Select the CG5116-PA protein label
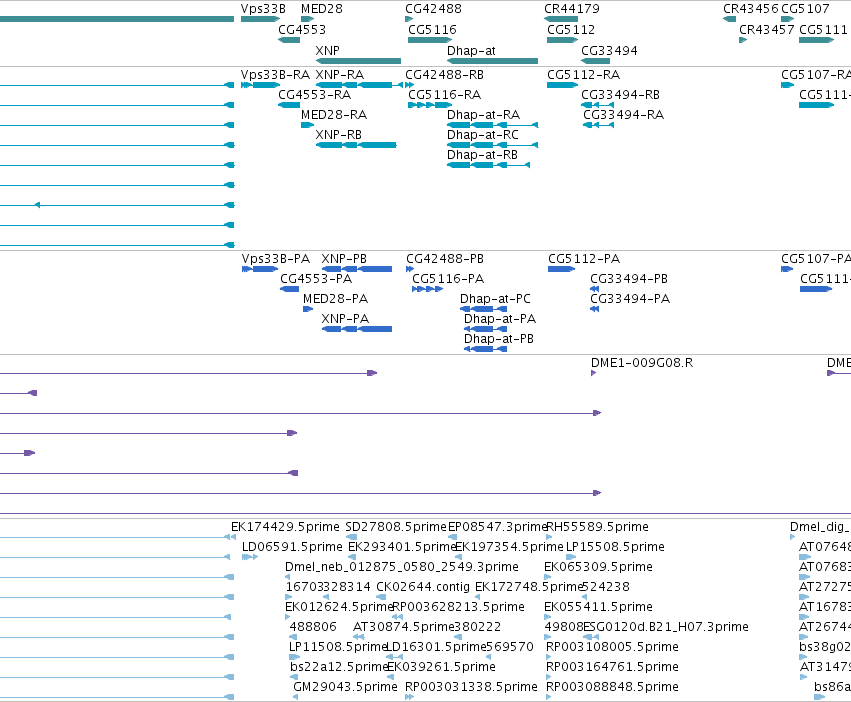 coord(448,279)
